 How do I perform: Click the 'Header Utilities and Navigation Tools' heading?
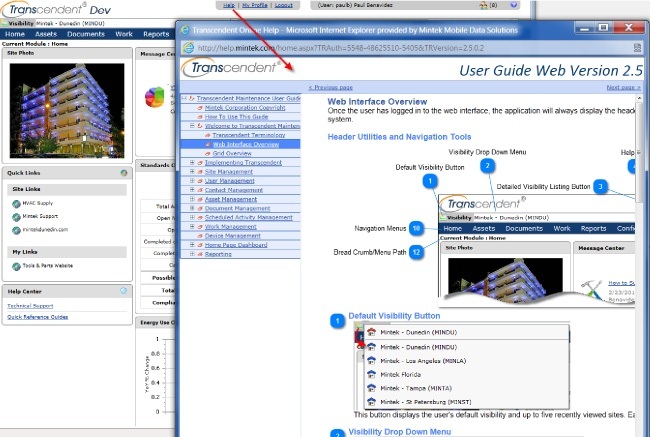[x=399, y=137]
